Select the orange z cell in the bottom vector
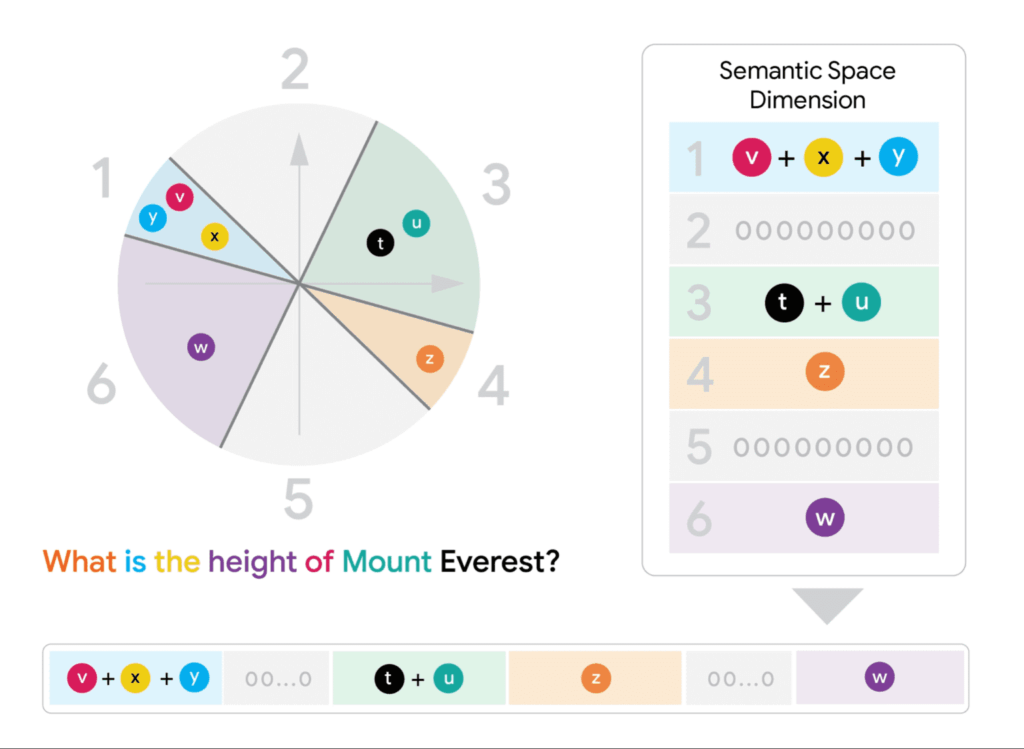1024x749 pixels. 595,678
